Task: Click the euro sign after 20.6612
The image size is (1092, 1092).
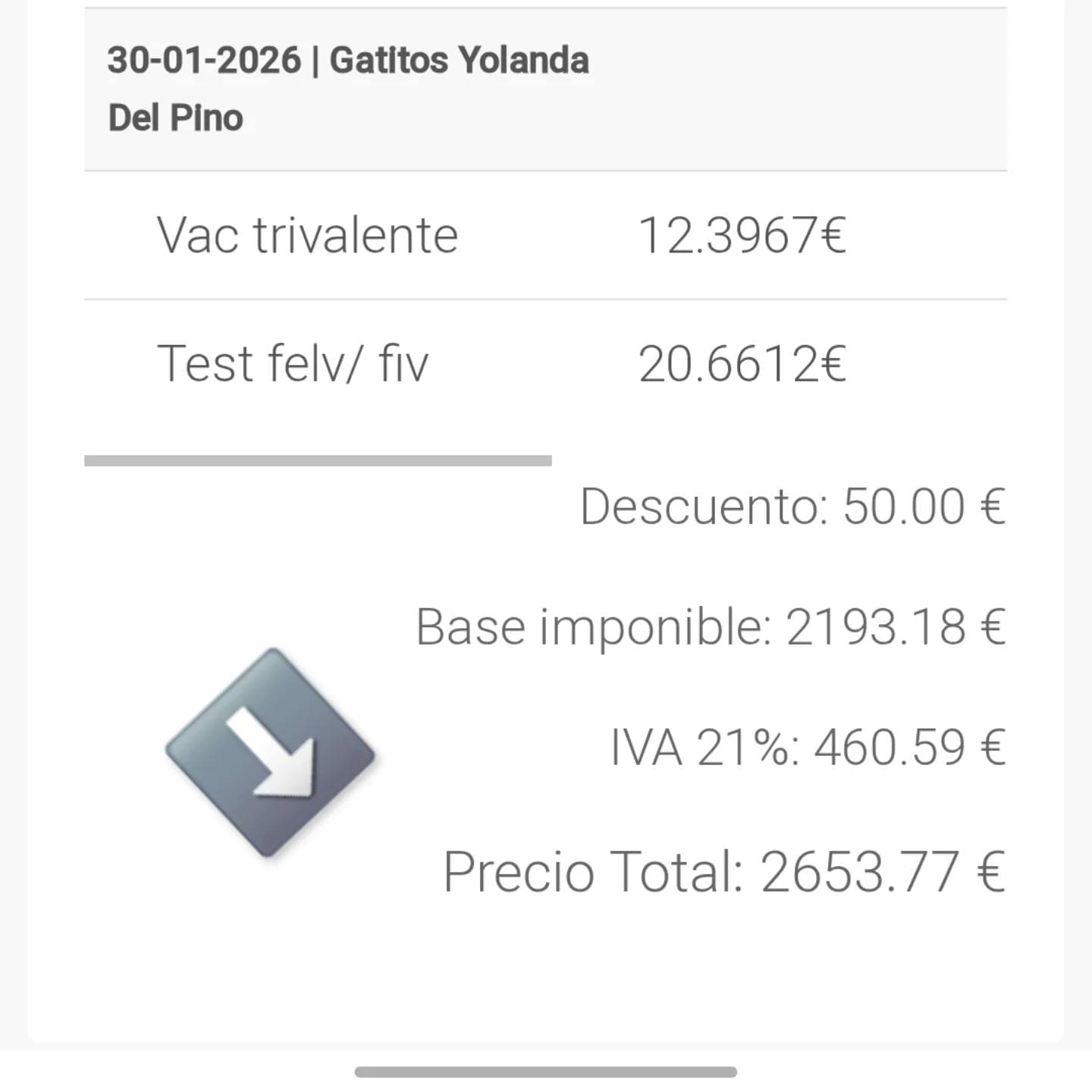Action: tap(833, 363)
